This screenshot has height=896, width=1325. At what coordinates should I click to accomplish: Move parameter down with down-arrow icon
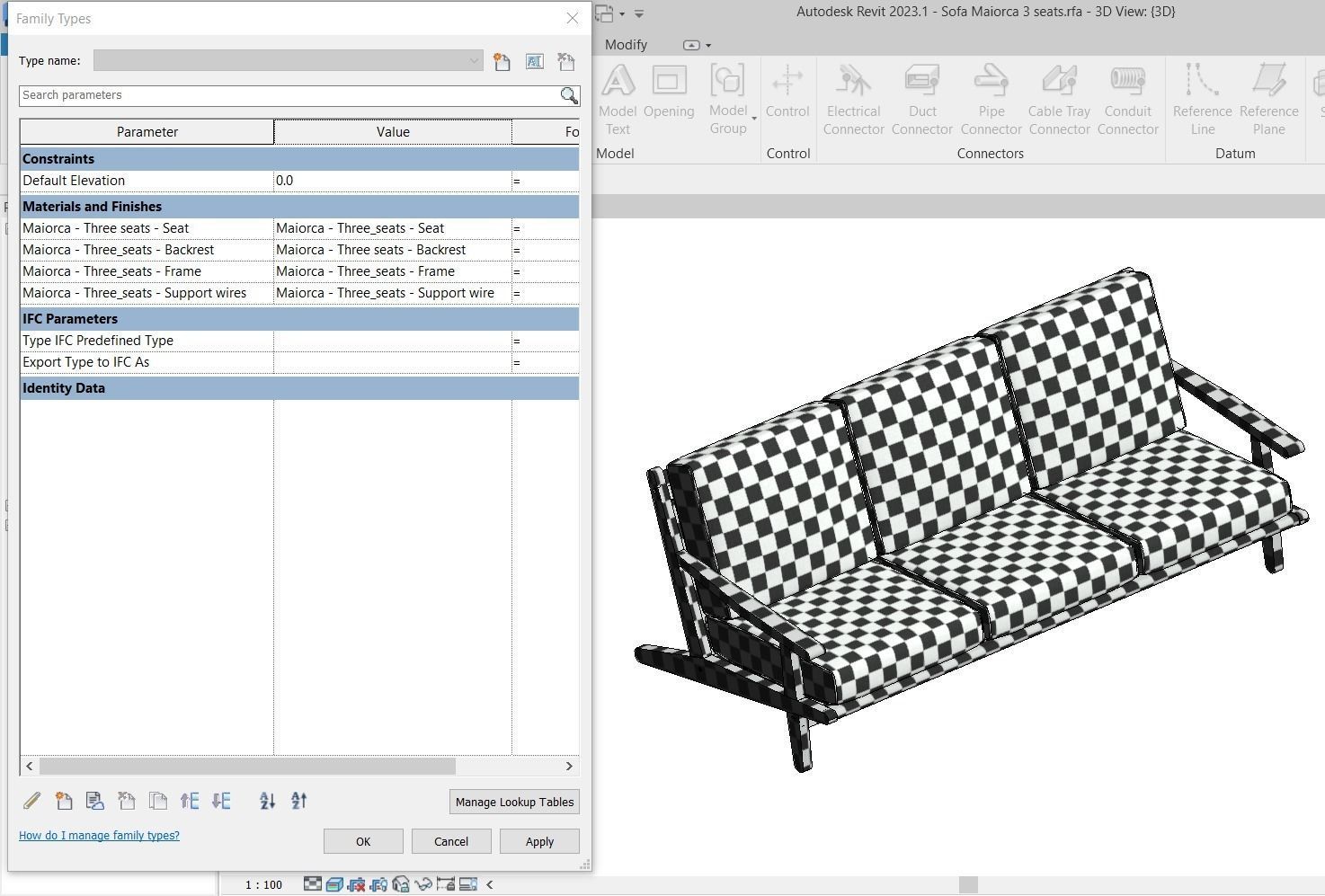tap(221, 801)
